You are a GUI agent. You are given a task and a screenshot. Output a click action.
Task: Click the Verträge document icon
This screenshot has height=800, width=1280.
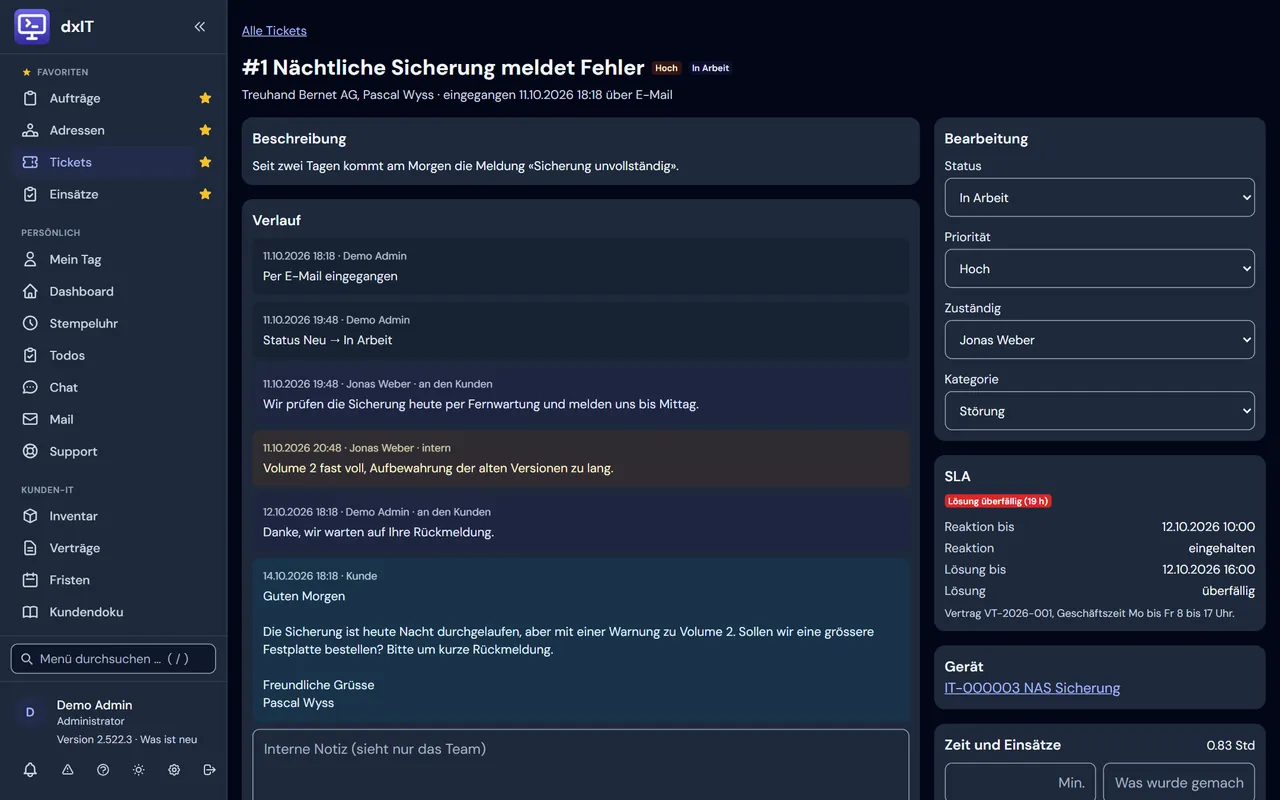click(x=30, y=548)
